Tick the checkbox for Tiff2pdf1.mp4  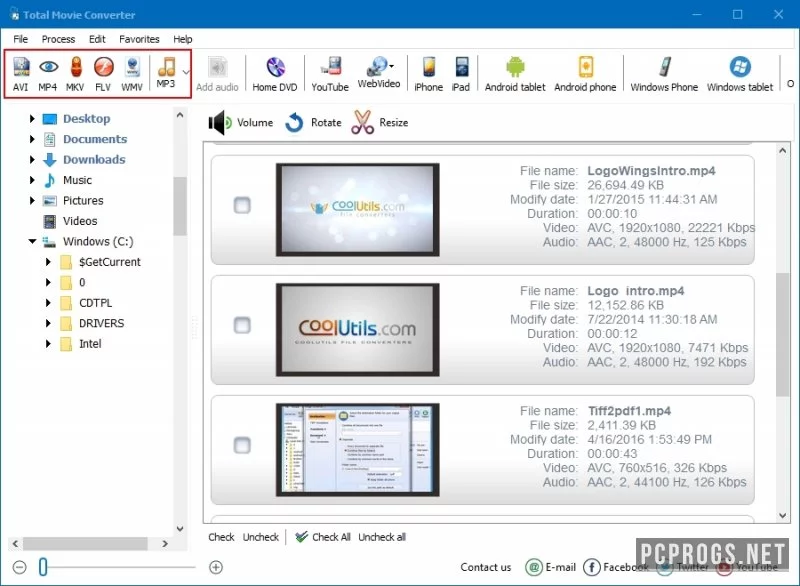242,445
